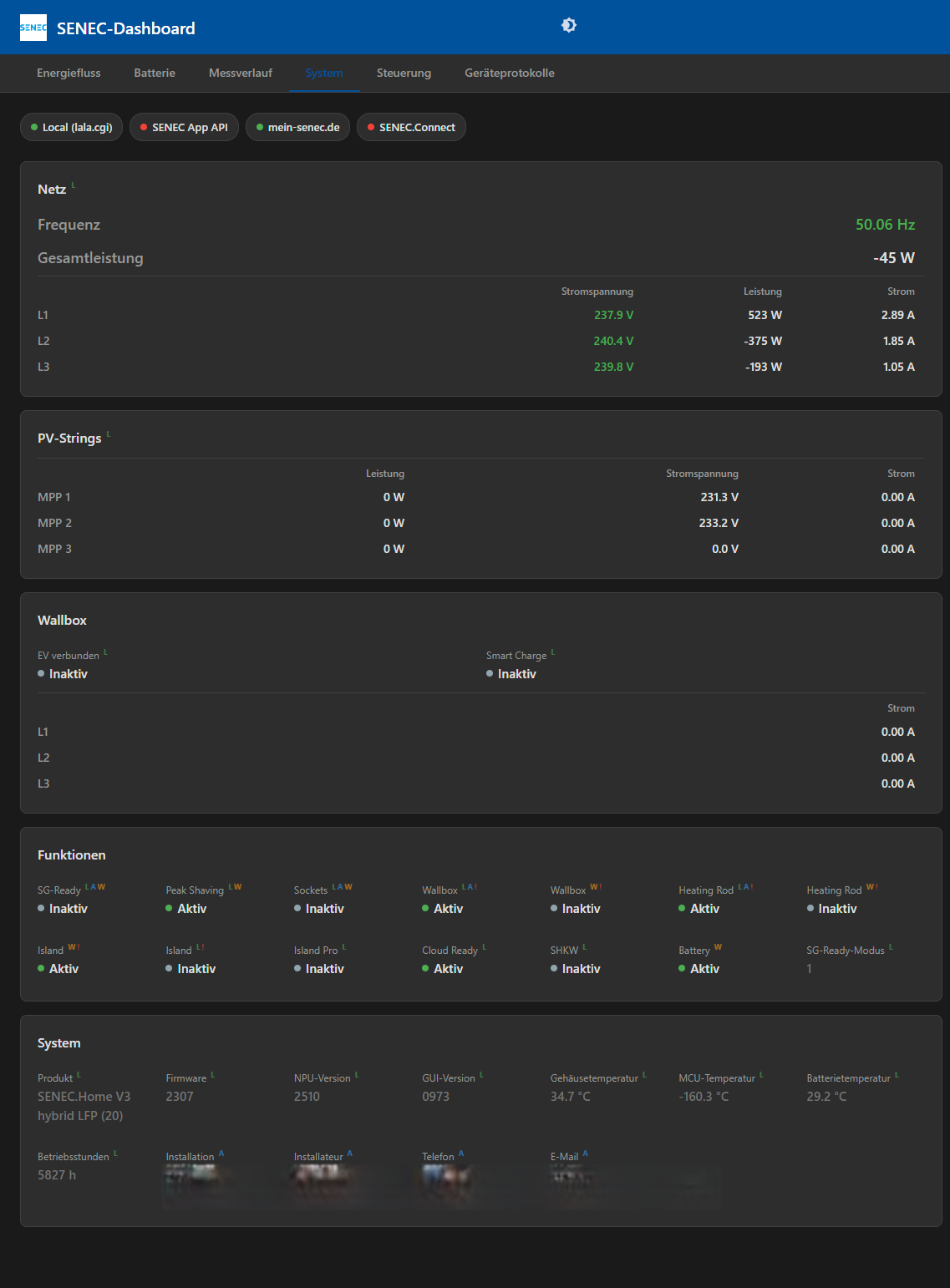This screenshot has width=950, height=1288.
Task: Click the -45 W Gesamtleistung value
Action: tap(894, 258)
